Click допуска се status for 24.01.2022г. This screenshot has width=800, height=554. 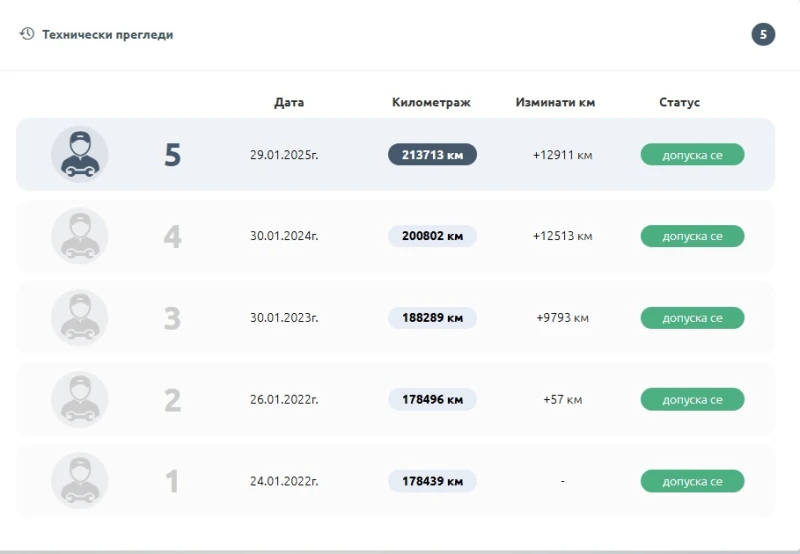[692, 481]
